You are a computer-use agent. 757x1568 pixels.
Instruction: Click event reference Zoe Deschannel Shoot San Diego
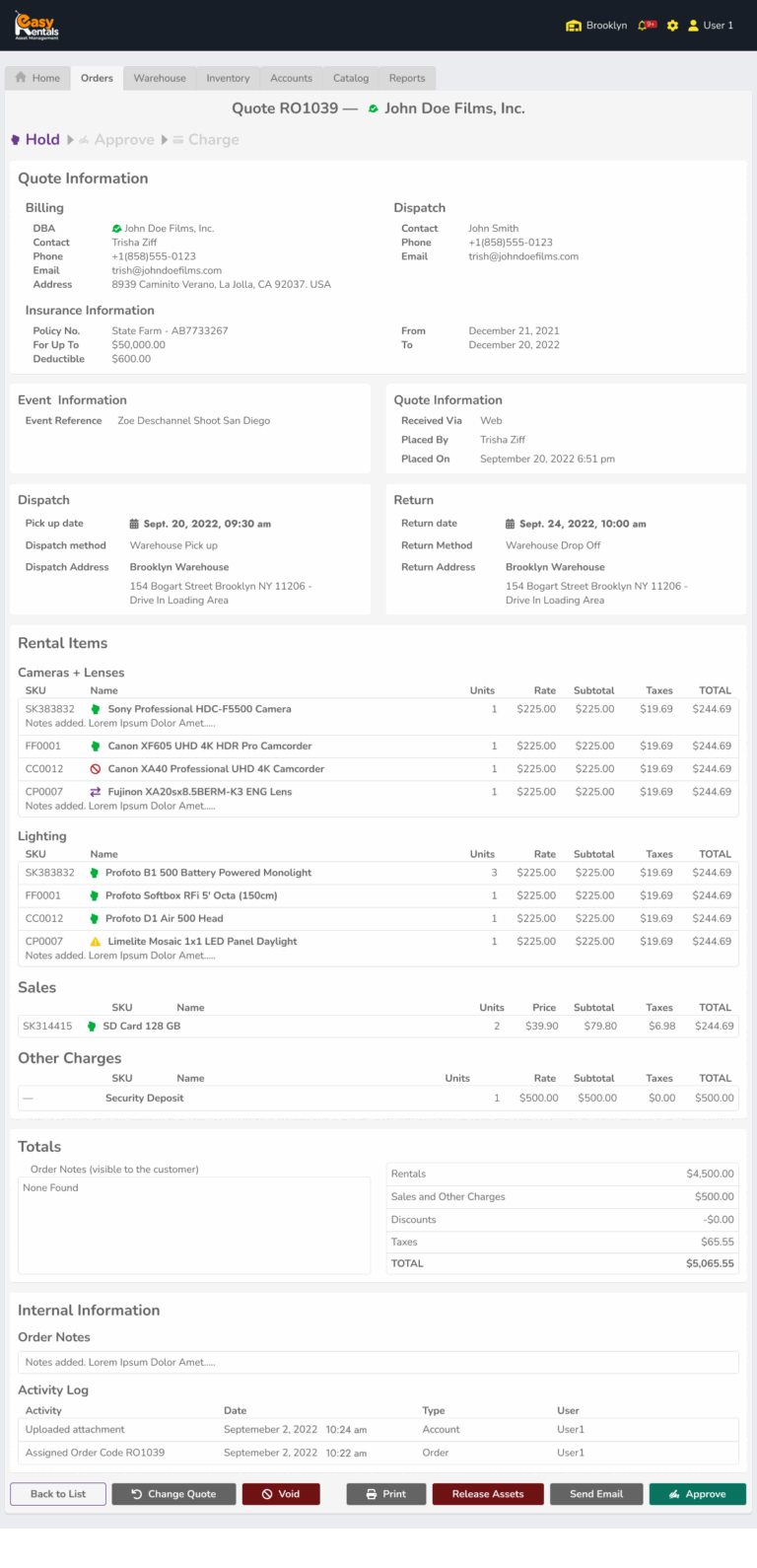click(194, 421)
